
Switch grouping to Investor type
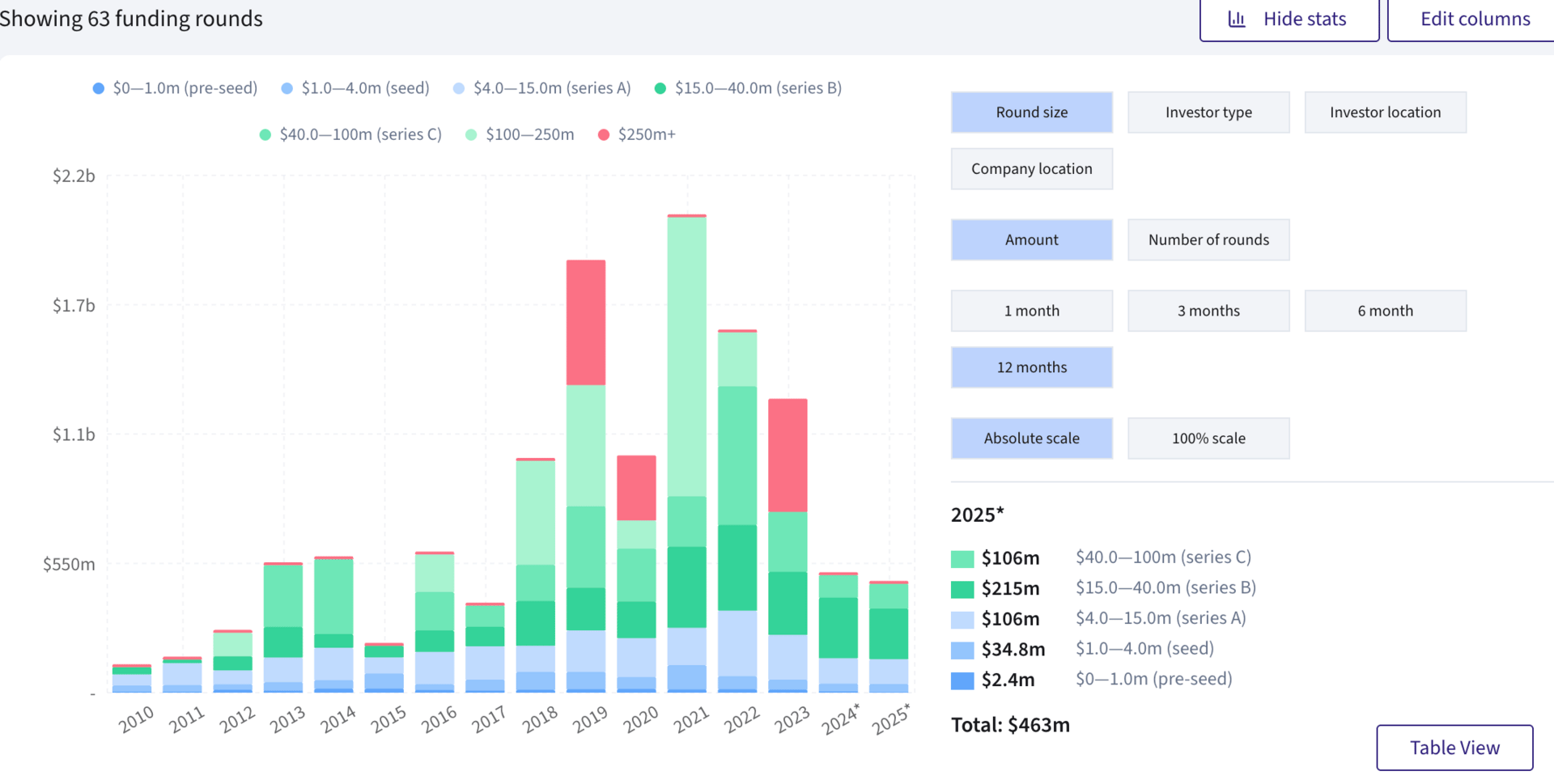click(1208, 112)
